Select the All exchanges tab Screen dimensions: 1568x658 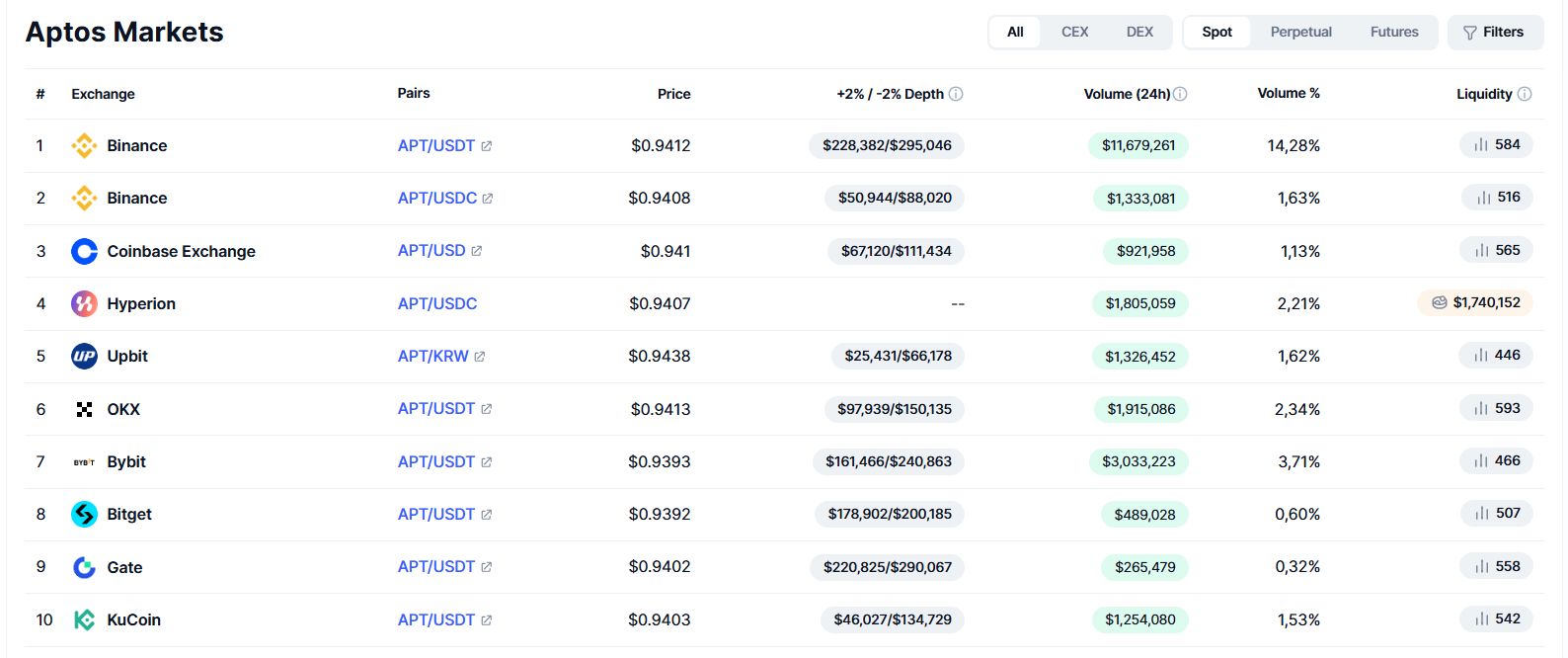click(x=1015, y=32)
